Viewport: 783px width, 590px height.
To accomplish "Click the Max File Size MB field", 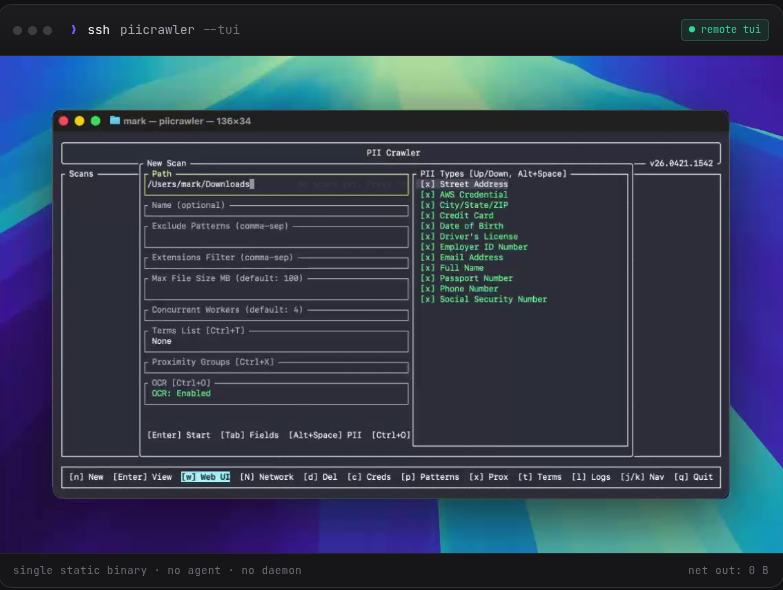I will 276,290.
